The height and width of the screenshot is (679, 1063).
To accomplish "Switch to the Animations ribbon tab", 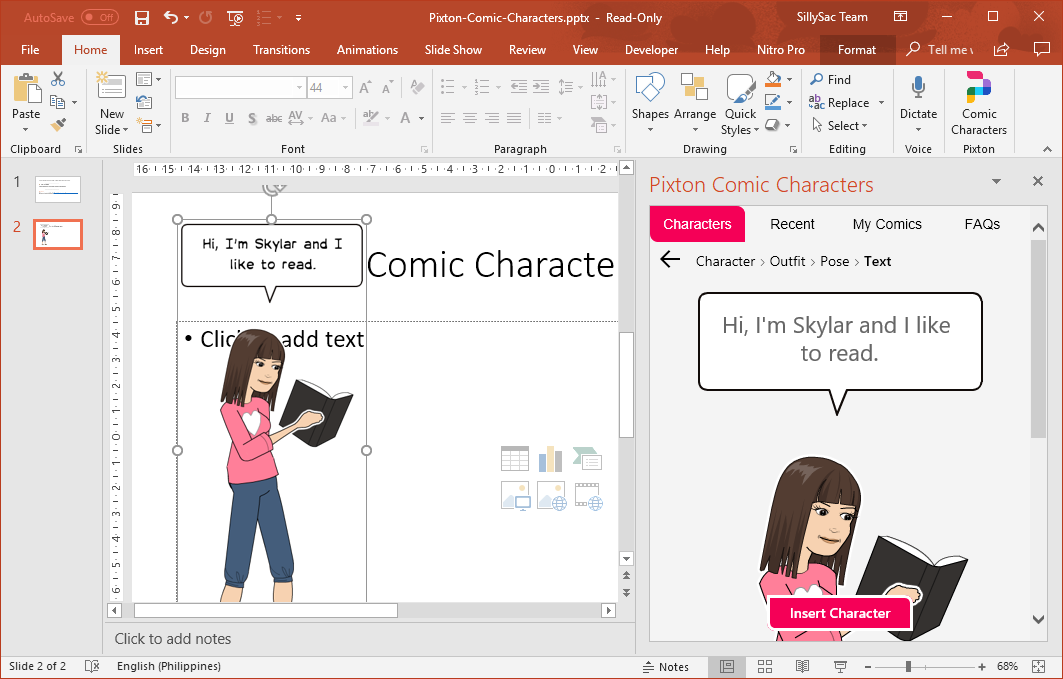I will (x=367, y=49).
